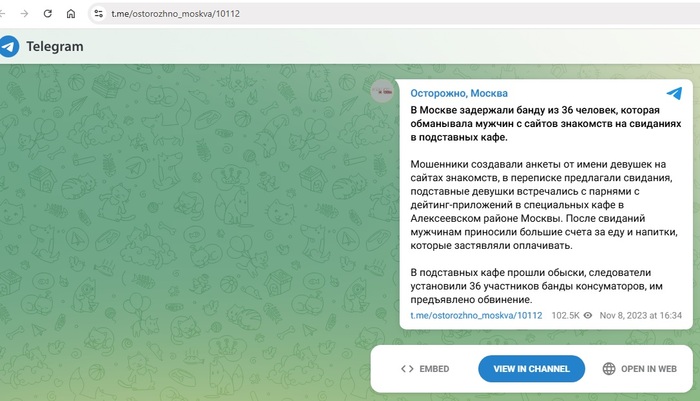Click the Telegram header title text
The image size is (700, 401).
54,46
